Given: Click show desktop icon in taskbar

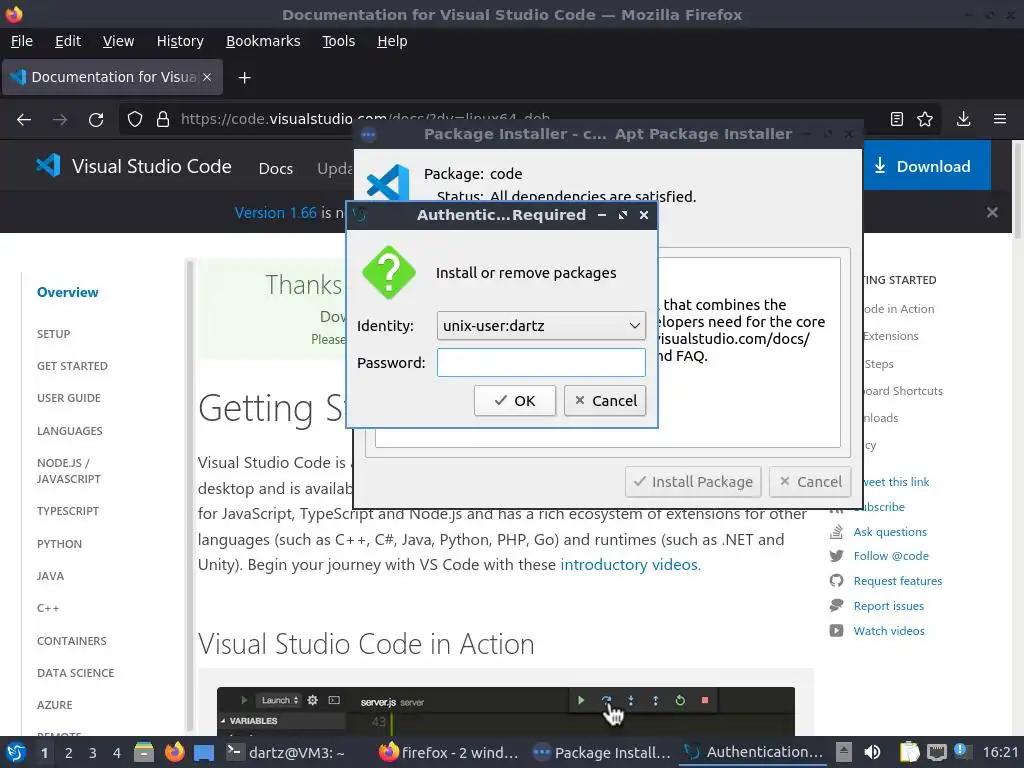Looking at the screenshot, I should (204, 753).
